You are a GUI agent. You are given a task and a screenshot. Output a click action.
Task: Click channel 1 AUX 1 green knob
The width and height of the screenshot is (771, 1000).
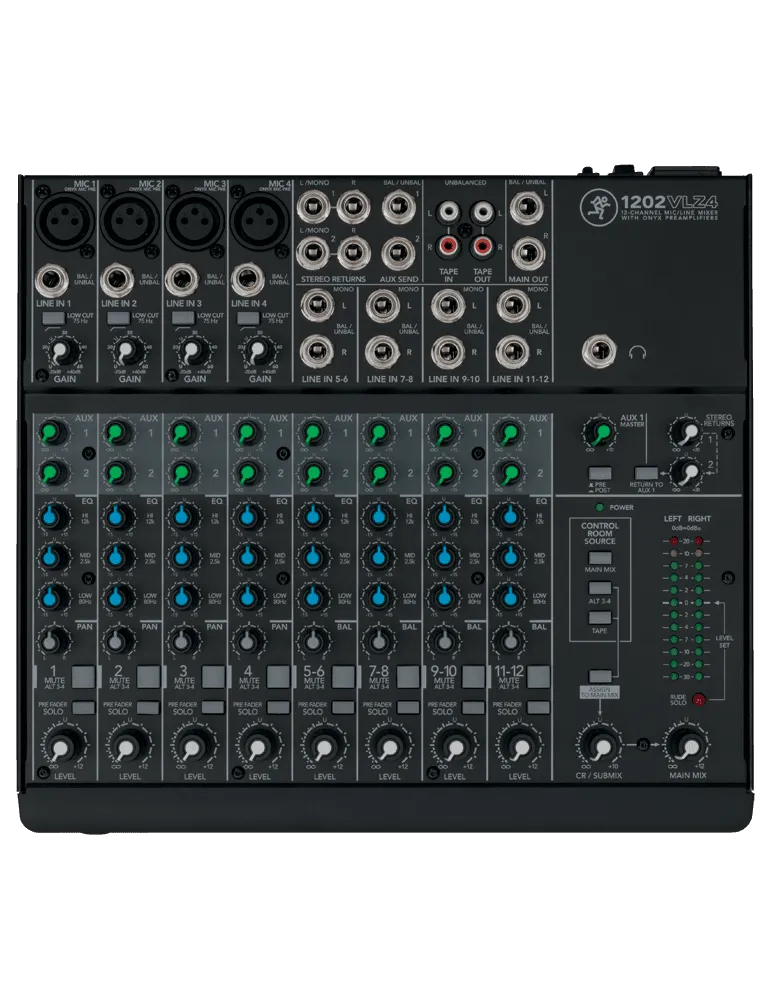pyautogui.click(x=53, y=433)
